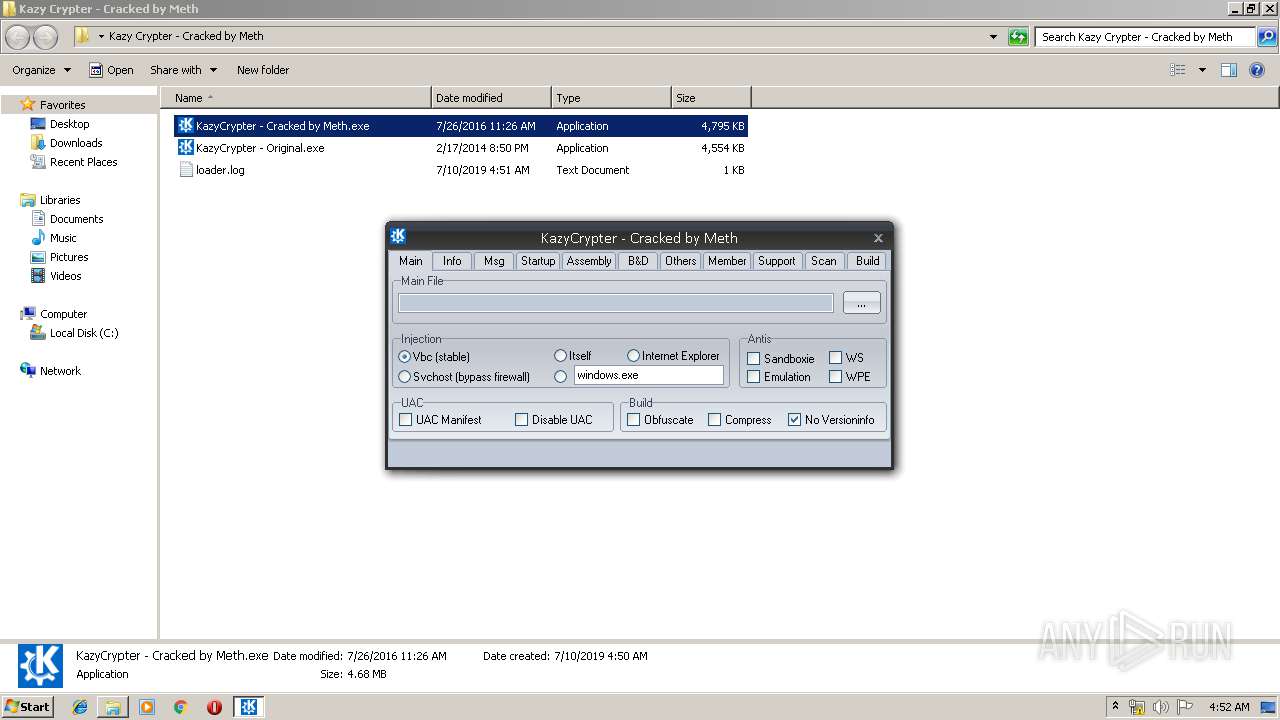The image size is (1280, 720).
Task: Open Explorer help question mark icon
Action: [x=1257, y=70]
